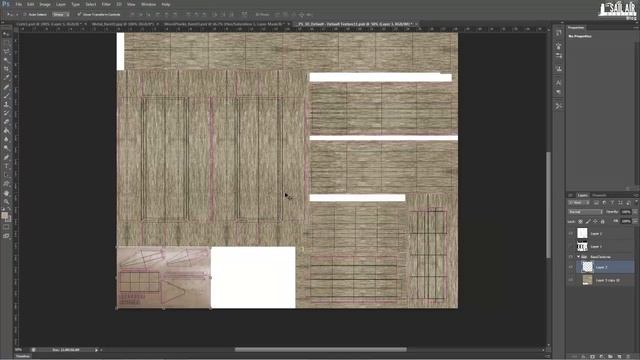Open the Character panel icon in dock
Image resolution: width=640 pixels, height=360 pixels.
tap(558, 82)
